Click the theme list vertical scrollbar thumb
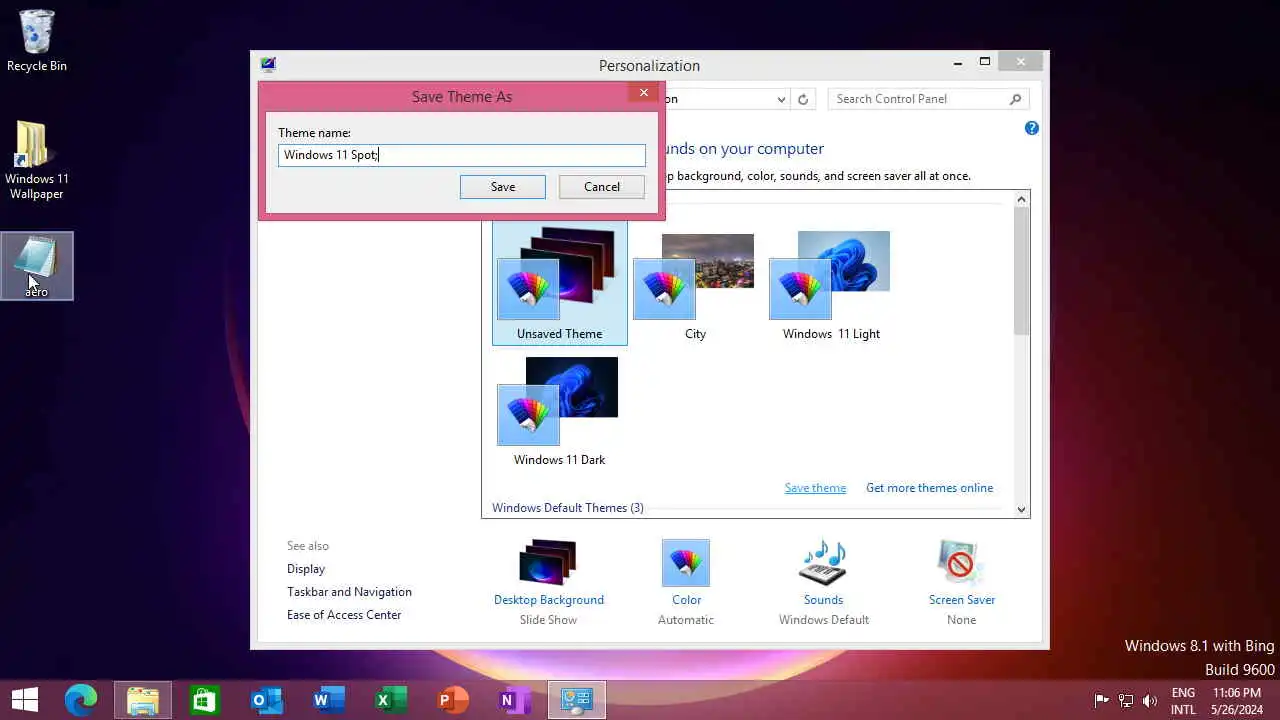Viewport: 1280px width, 720px height. tap(1021, 272)
